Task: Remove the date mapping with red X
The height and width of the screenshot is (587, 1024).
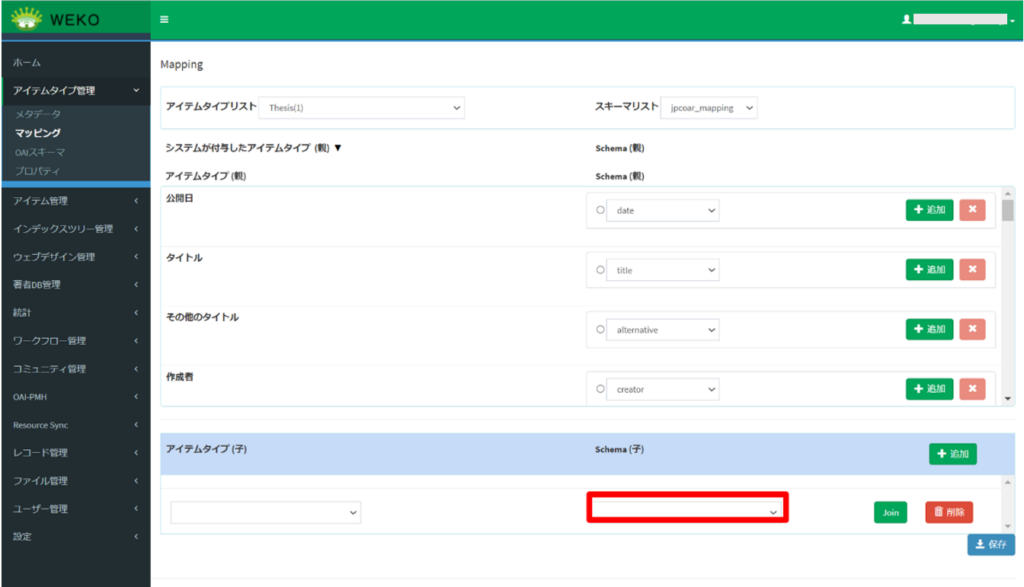Action: pos(972,210)
